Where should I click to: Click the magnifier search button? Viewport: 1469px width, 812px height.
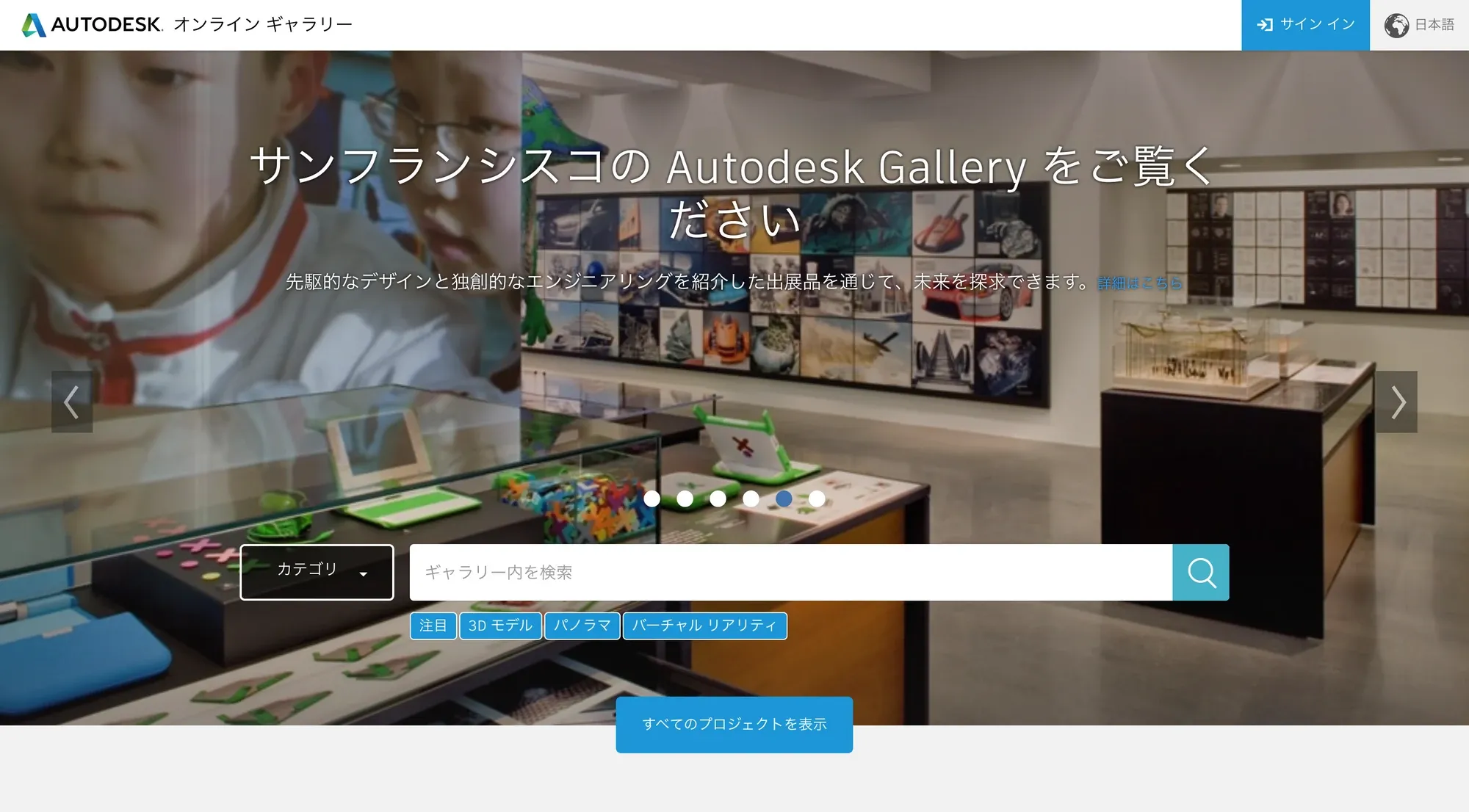1201,572
